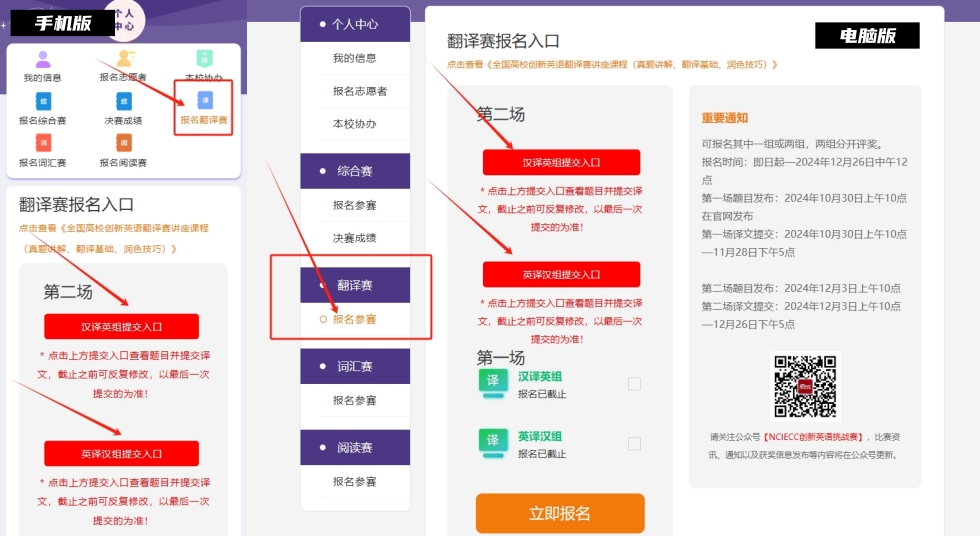Open 报名综合赛 blue notebook icon

43,101
